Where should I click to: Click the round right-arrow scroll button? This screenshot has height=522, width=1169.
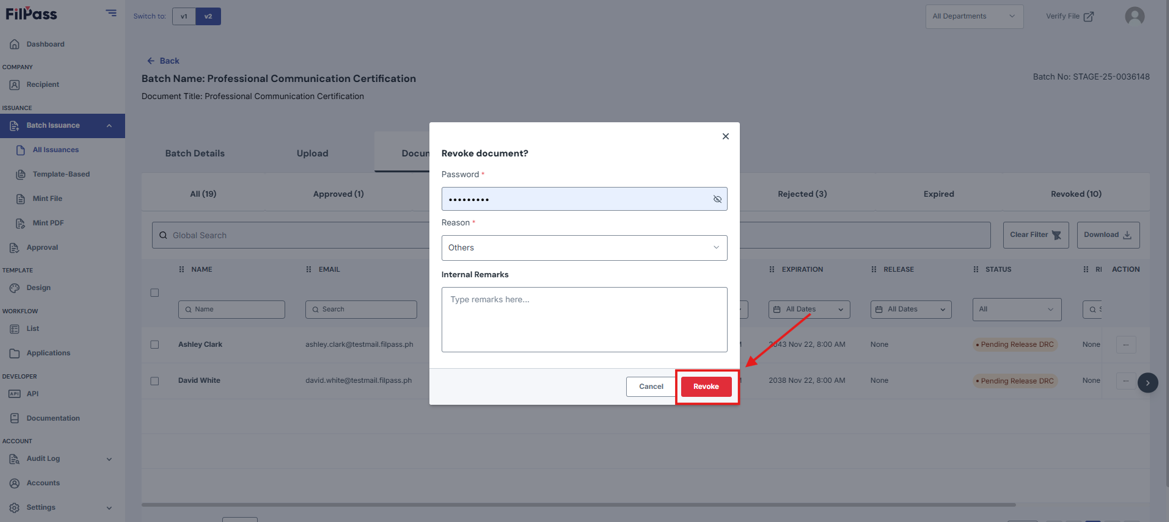coord(1148,383)
